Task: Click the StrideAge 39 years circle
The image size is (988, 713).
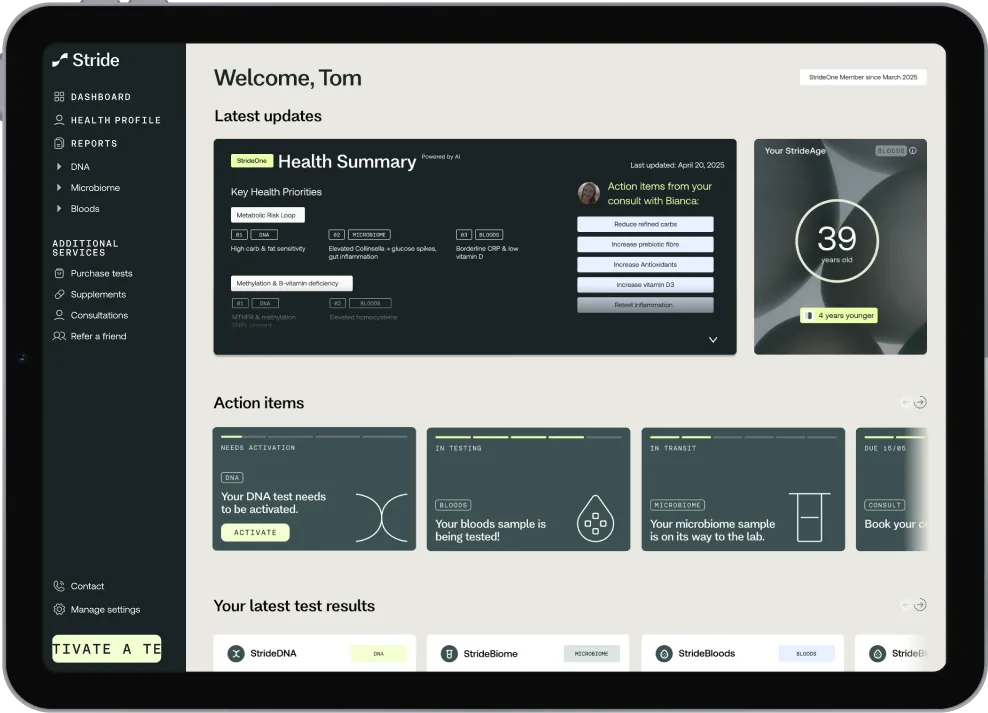Action: pos(837,241)
